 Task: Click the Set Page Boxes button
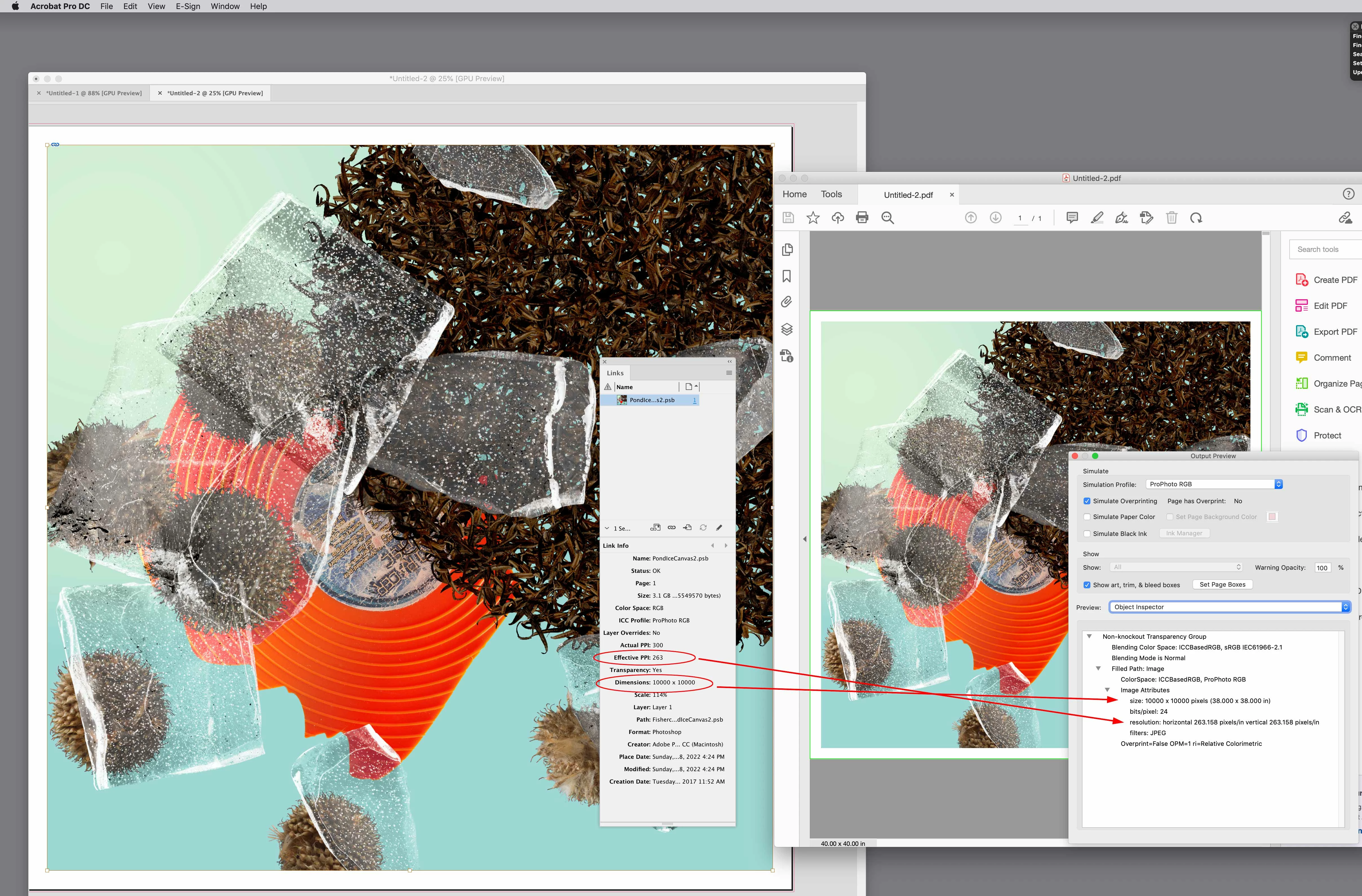(1222, 584)
